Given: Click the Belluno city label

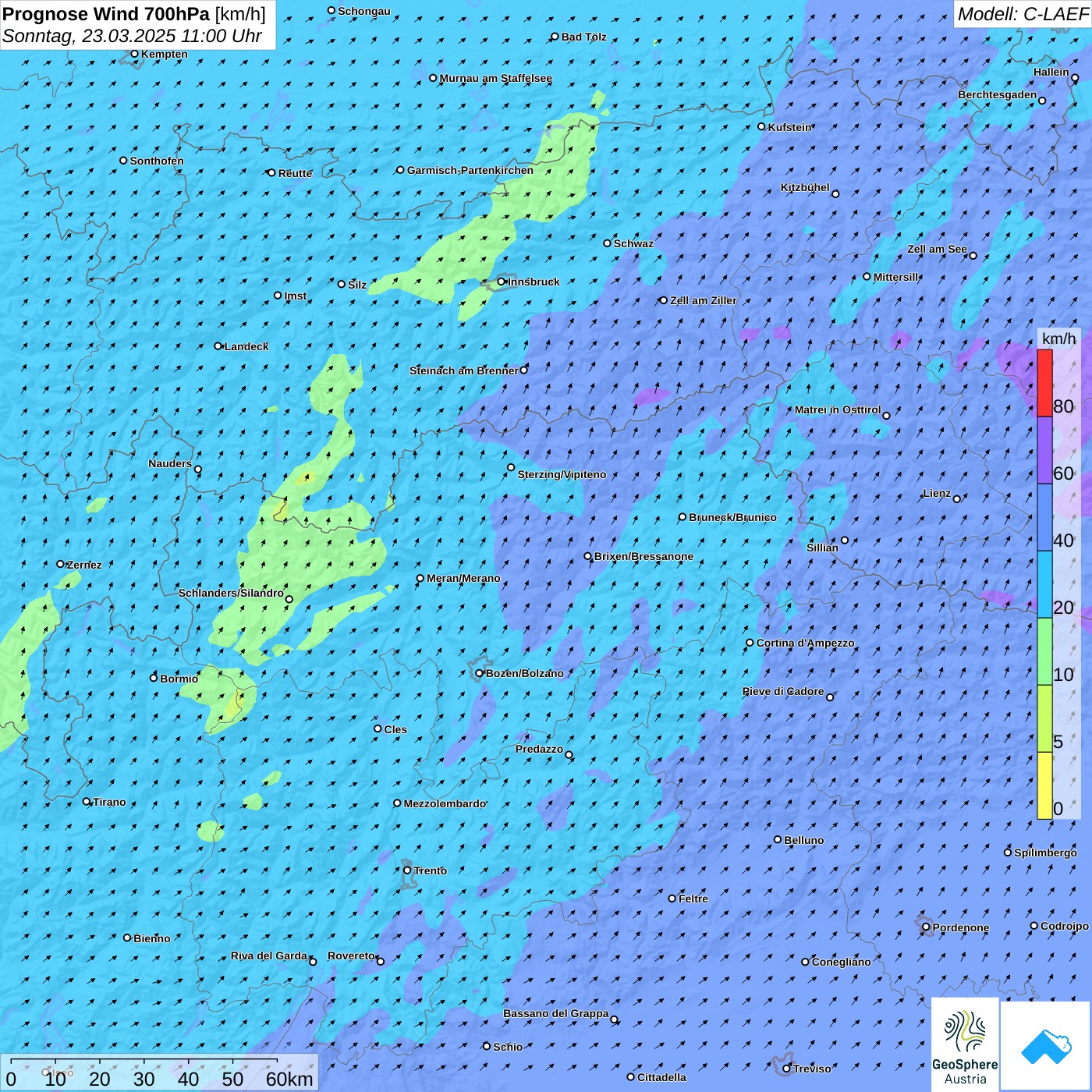Looking at the screenshot, I should [804, 840].
